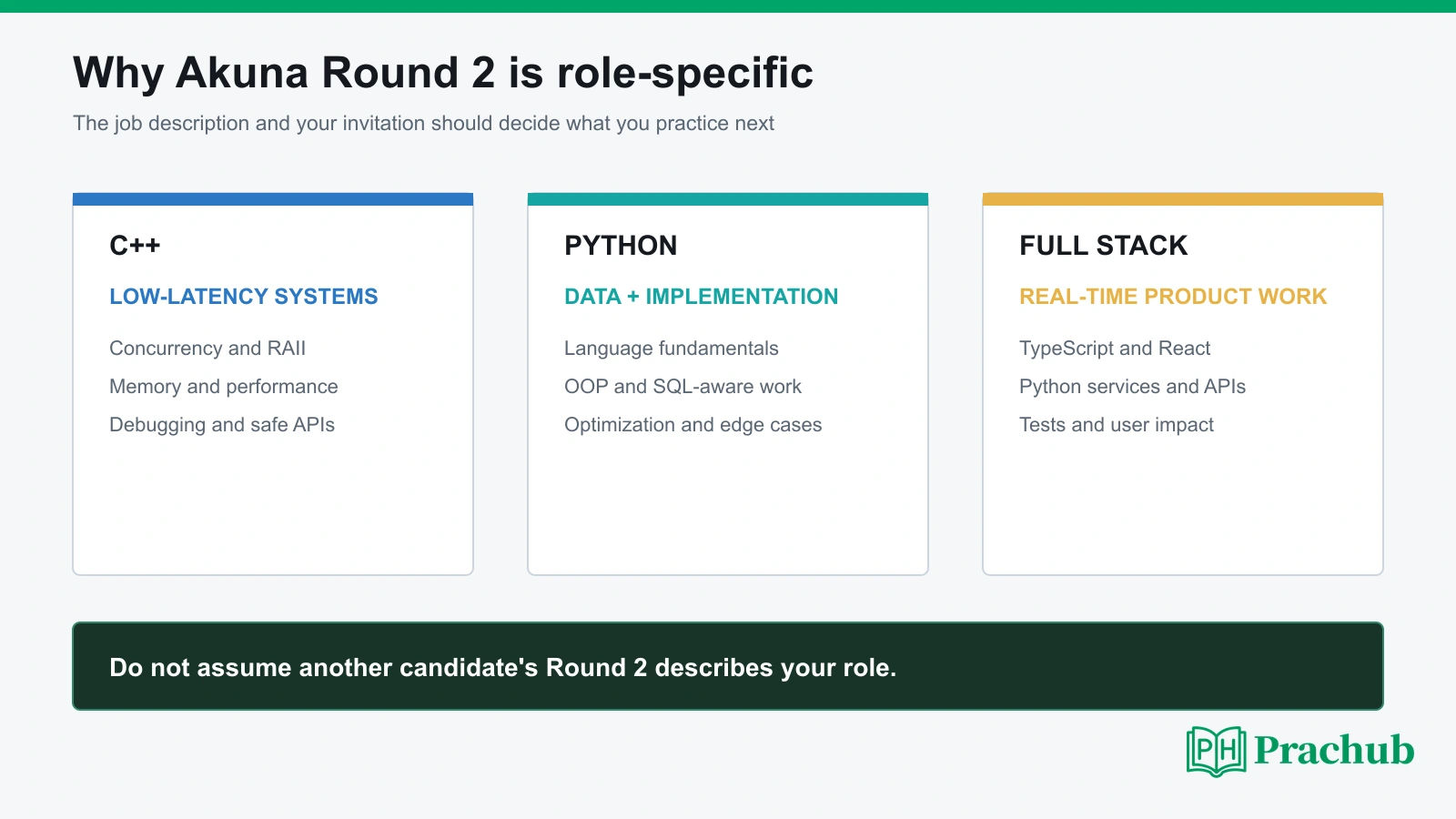Click the Prachub brand name text
1456x819 pixels.
pyautogui.click(x=1334, y=751)
